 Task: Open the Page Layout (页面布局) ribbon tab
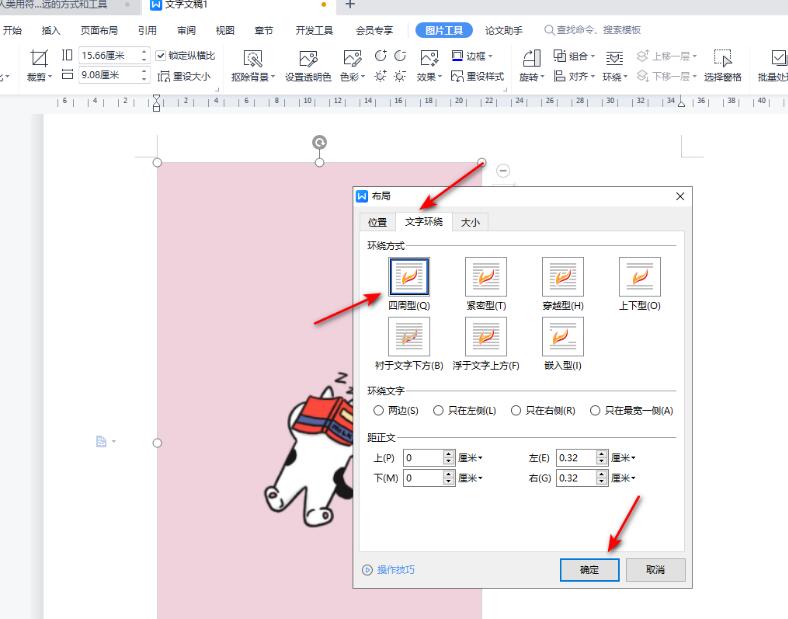(x=99, y=31)
